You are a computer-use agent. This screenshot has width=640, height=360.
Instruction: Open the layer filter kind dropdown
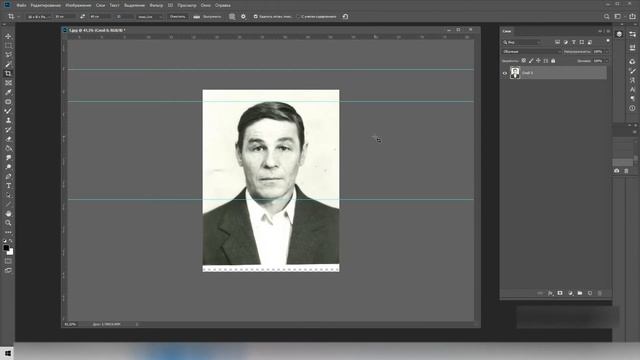pos(522,42)
